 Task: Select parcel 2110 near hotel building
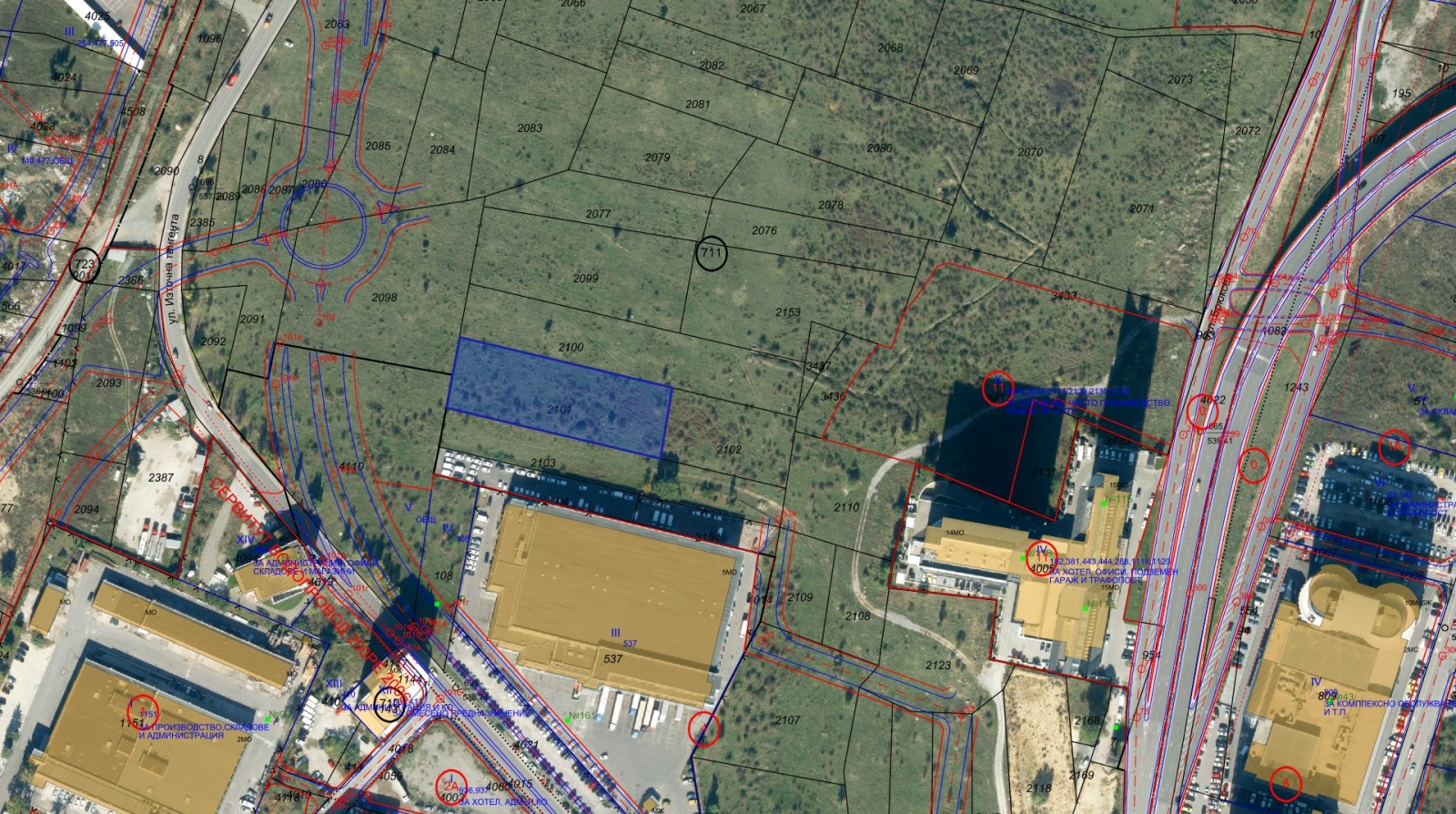[x=846, y=507]
